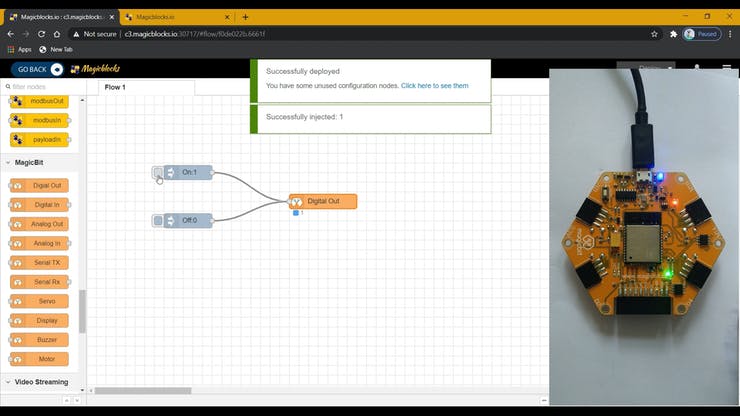Pick the Serial Rx palette node
Image resolution: width=740 pixels, height=416 pixels.
[x=40, y=282]
